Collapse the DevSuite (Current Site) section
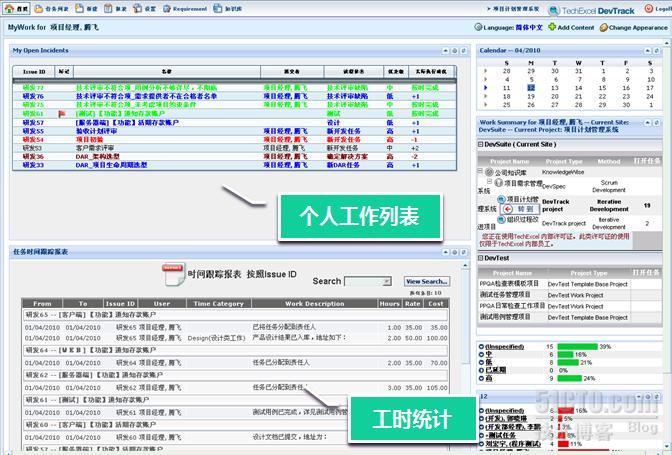The height and width of the screenshot is (455, 672). tap(481, 144)
